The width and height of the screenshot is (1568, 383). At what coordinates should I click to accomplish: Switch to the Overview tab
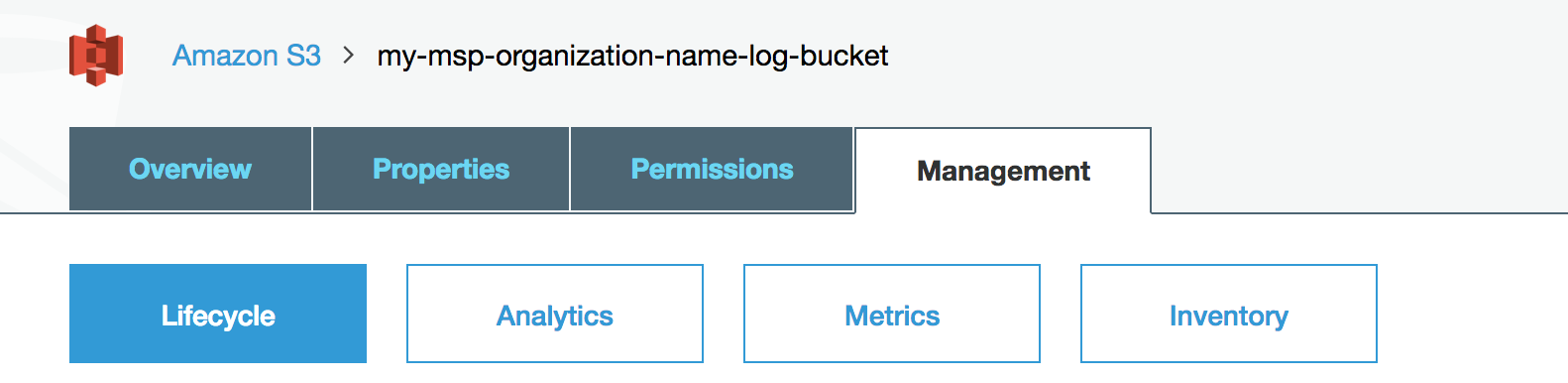pos(190,169)
